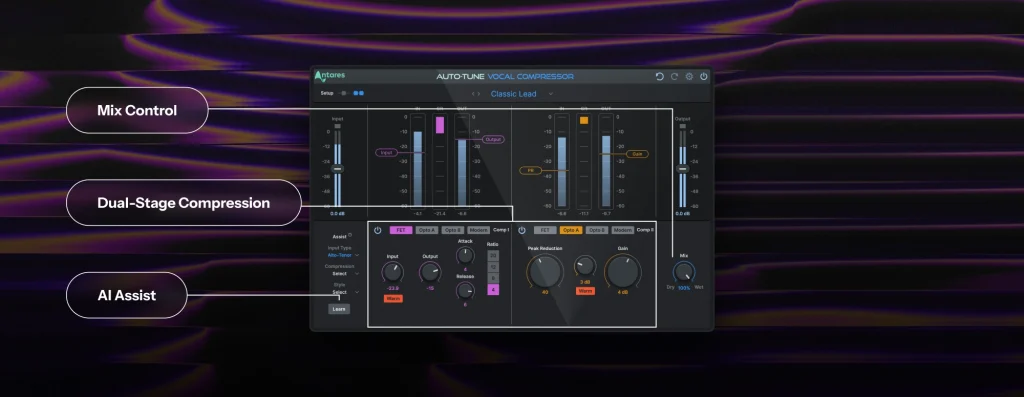This screenshot has height=397, width=1024.
Task: Toggle the plugin power button top right
Action: coord(703,76)
